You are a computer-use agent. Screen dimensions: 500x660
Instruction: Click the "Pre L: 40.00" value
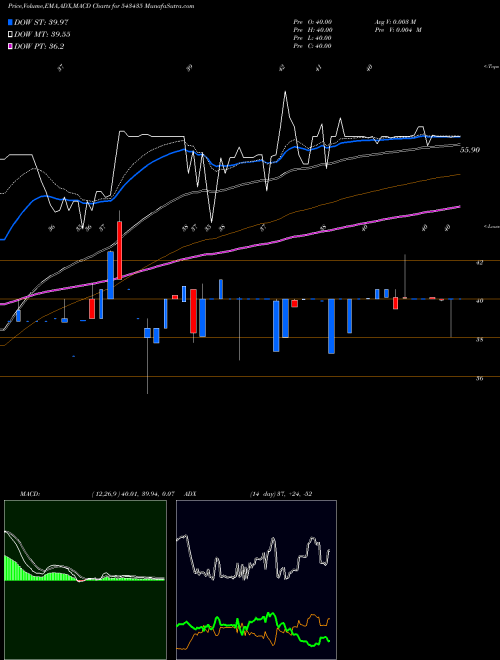point(313,38)
